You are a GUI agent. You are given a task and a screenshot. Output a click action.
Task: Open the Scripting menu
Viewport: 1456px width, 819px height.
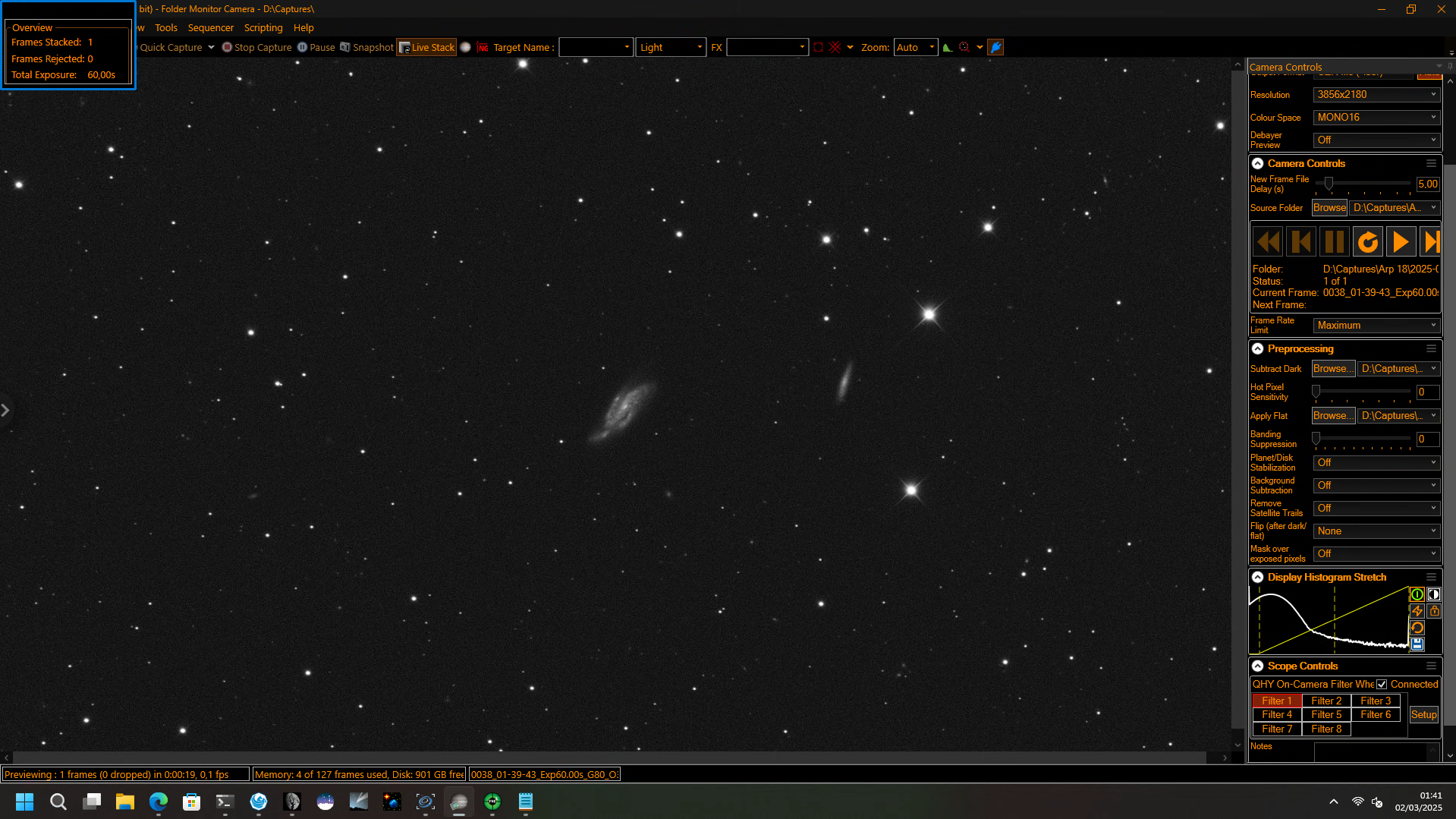[x=263, y=27]
